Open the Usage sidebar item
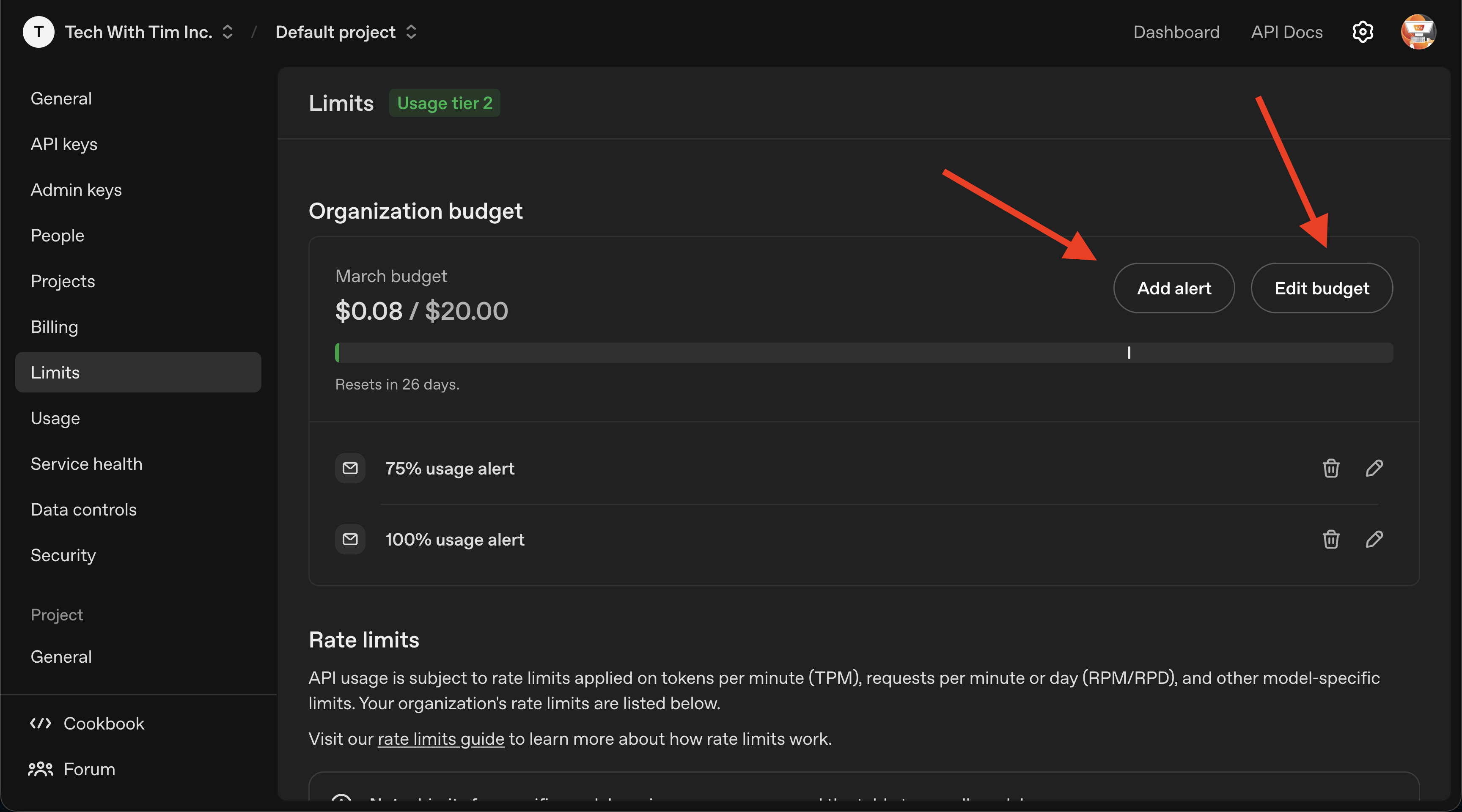This screenshot has width=1462, height=812. pyautogui.click(x=55, y=418)
